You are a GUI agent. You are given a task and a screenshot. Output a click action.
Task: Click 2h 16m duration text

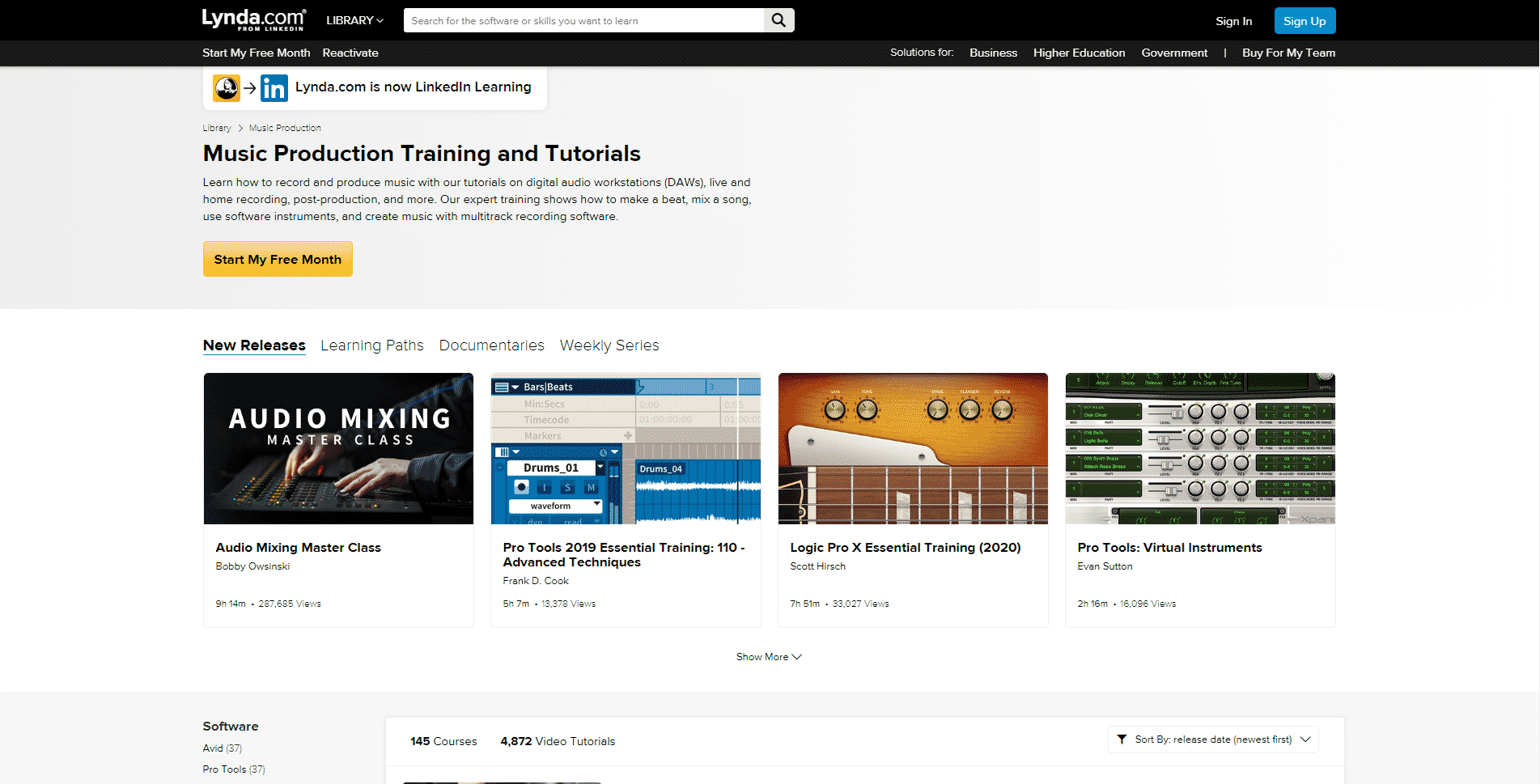(x=1092, y=604)
